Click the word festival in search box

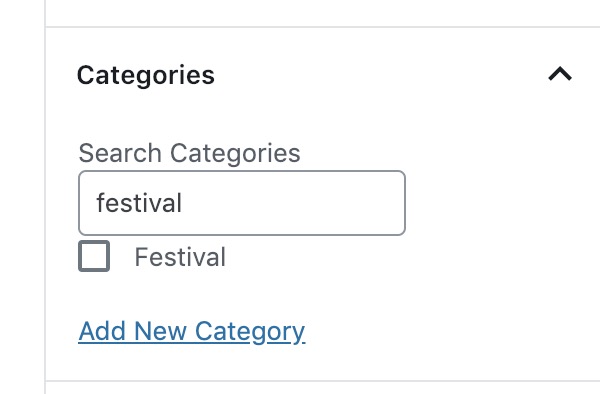[139, 203]
